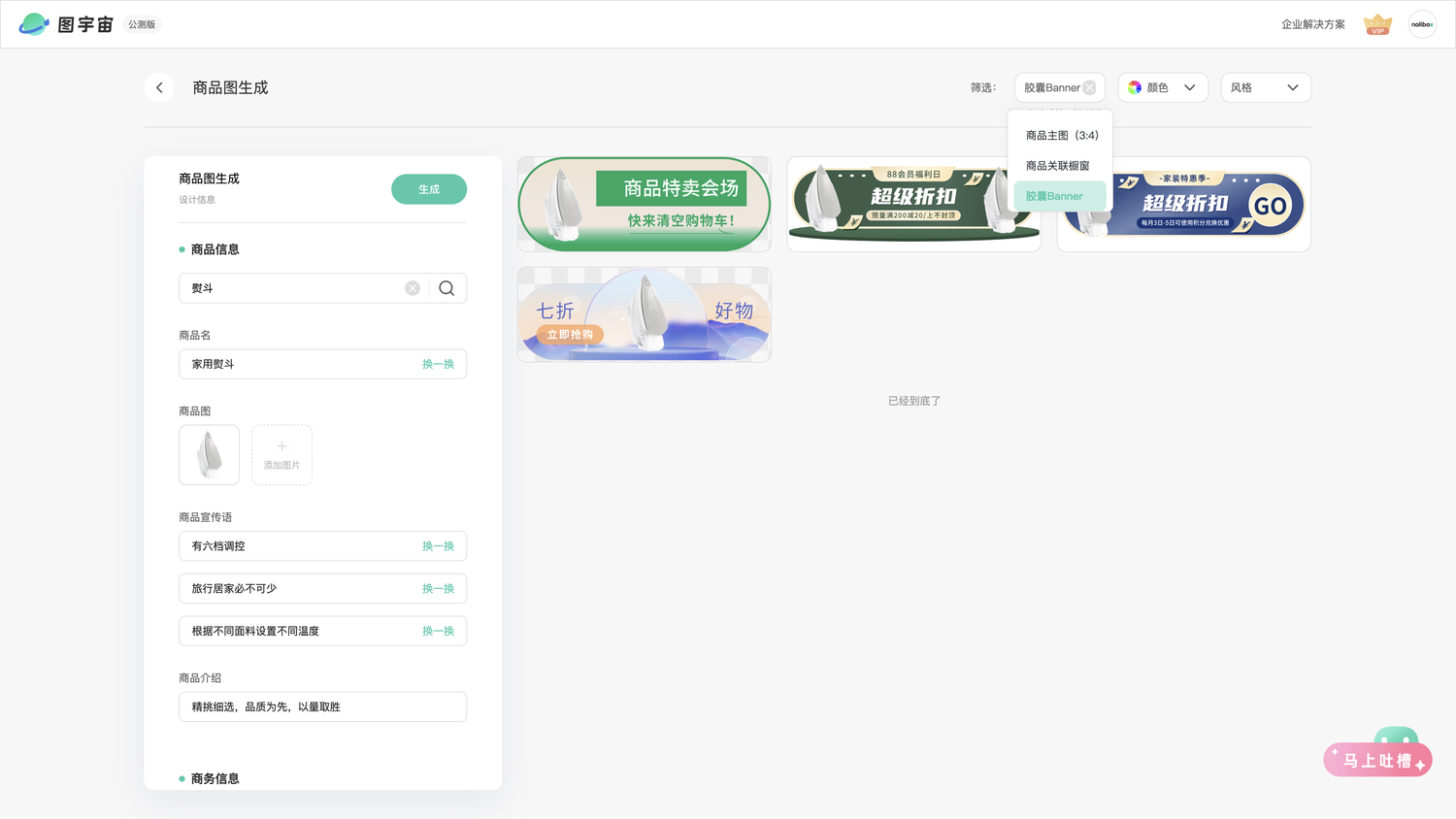Viewport: 1456px width, 819px height.
Task: Open the VIP crown icon
Action: (x=1377, y=24)
